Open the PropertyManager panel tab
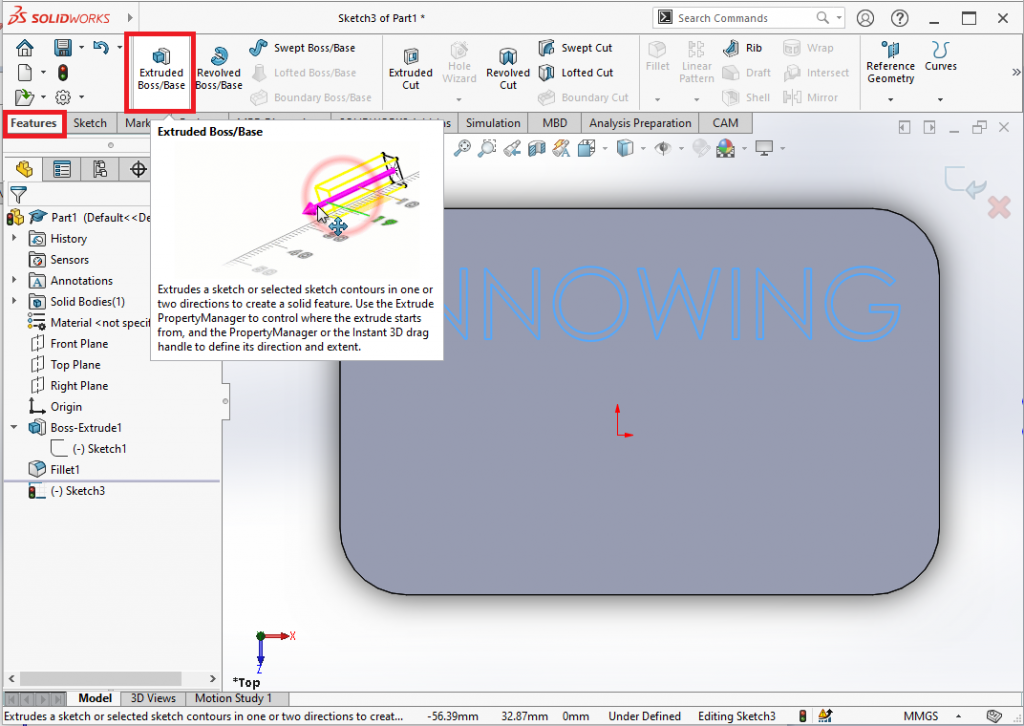1024x726 pixels. pyautogui.click(x=62, y=169)
